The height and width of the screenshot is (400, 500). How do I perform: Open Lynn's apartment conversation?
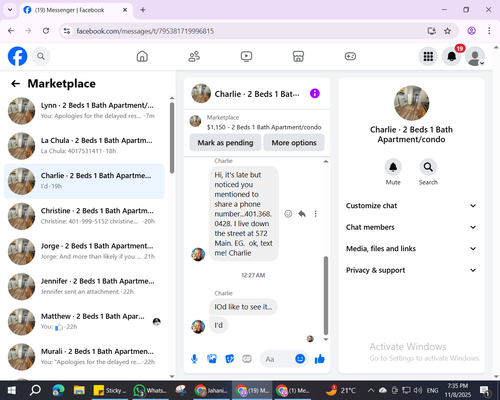[x=84, y=111]
